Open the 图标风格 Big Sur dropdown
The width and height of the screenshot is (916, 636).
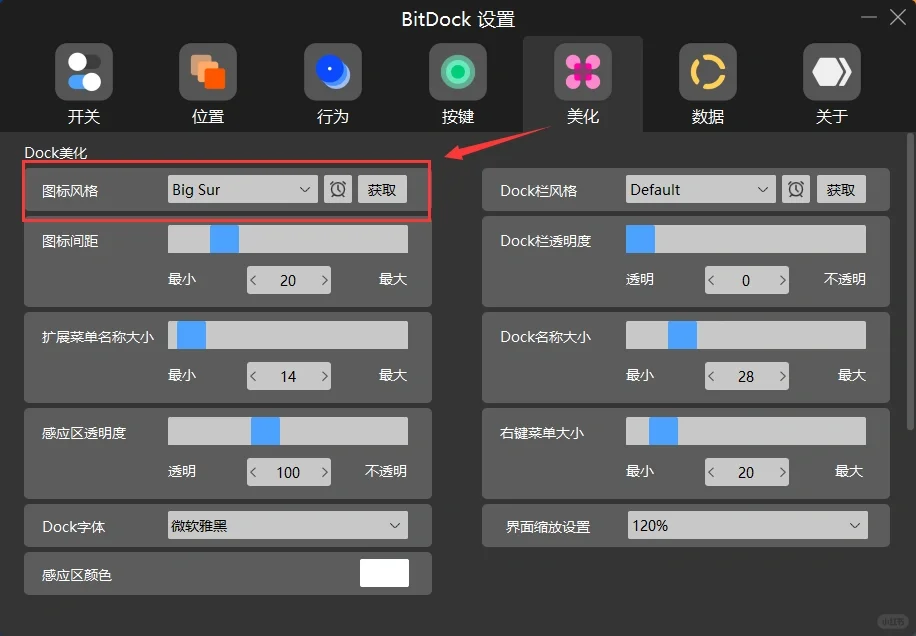tap(242, 189)
